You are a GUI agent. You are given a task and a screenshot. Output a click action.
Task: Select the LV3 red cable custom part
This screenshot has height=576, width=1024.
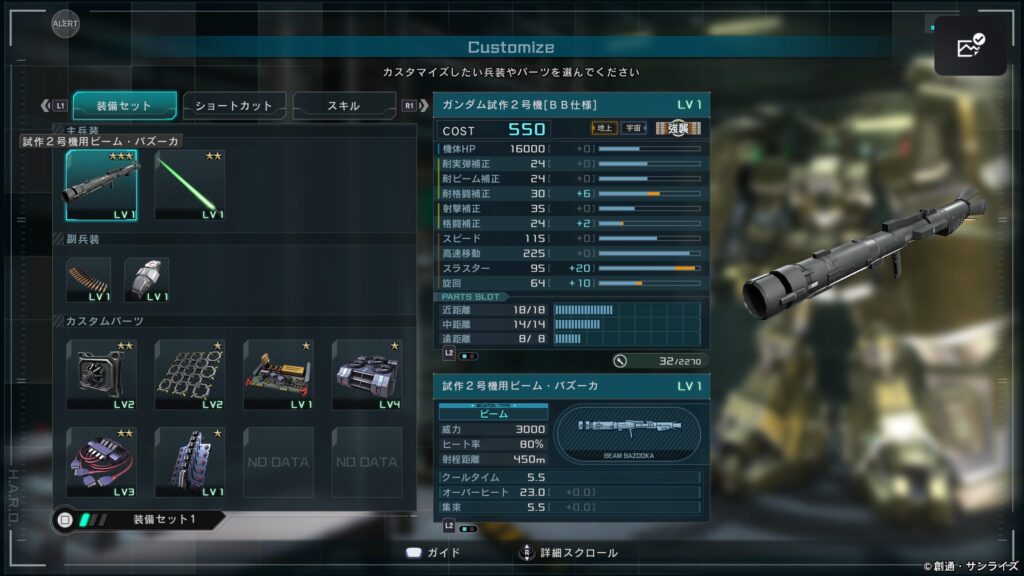(101, 462)
